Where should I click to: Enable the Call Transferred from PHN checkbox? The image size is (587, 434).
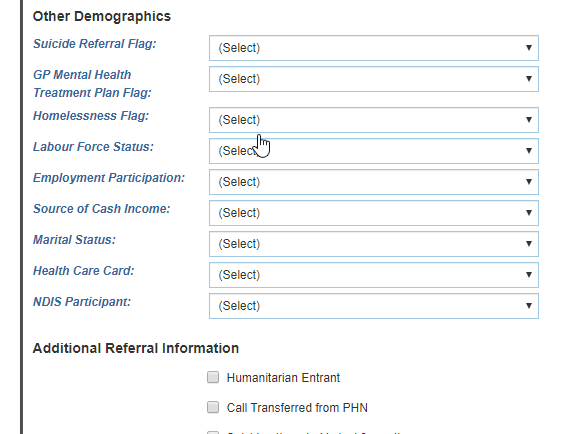(x=213, y=407)
